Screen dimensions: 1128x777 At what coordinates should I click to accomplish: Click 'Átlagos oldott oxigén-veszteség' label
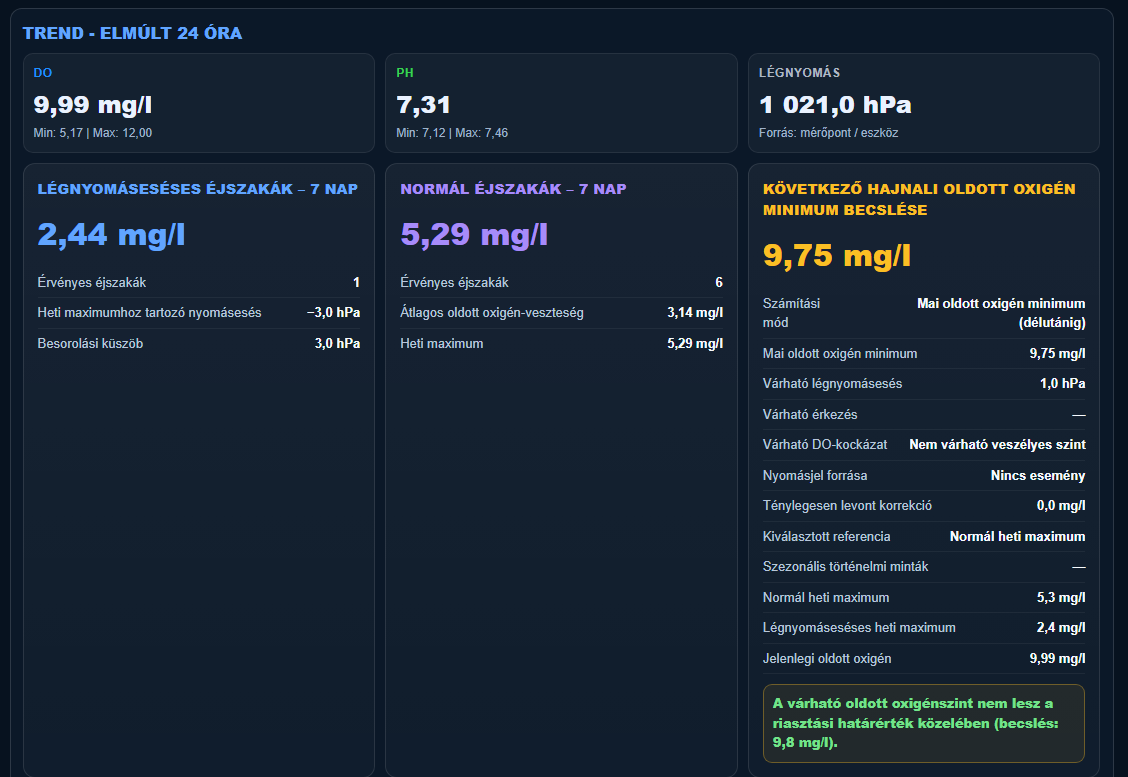tap(492, 313)
